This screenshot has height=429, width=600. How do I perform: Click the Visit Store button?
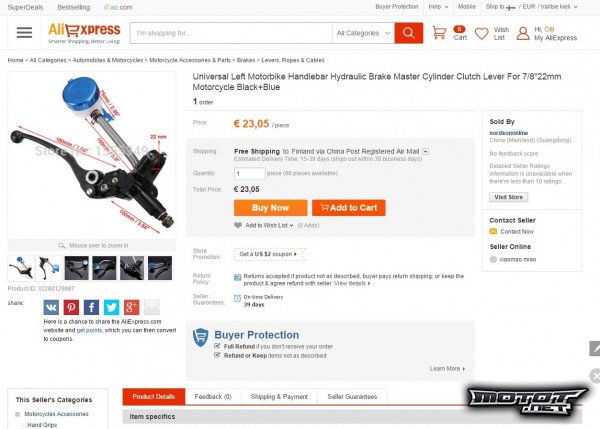[x=509, y=197]
